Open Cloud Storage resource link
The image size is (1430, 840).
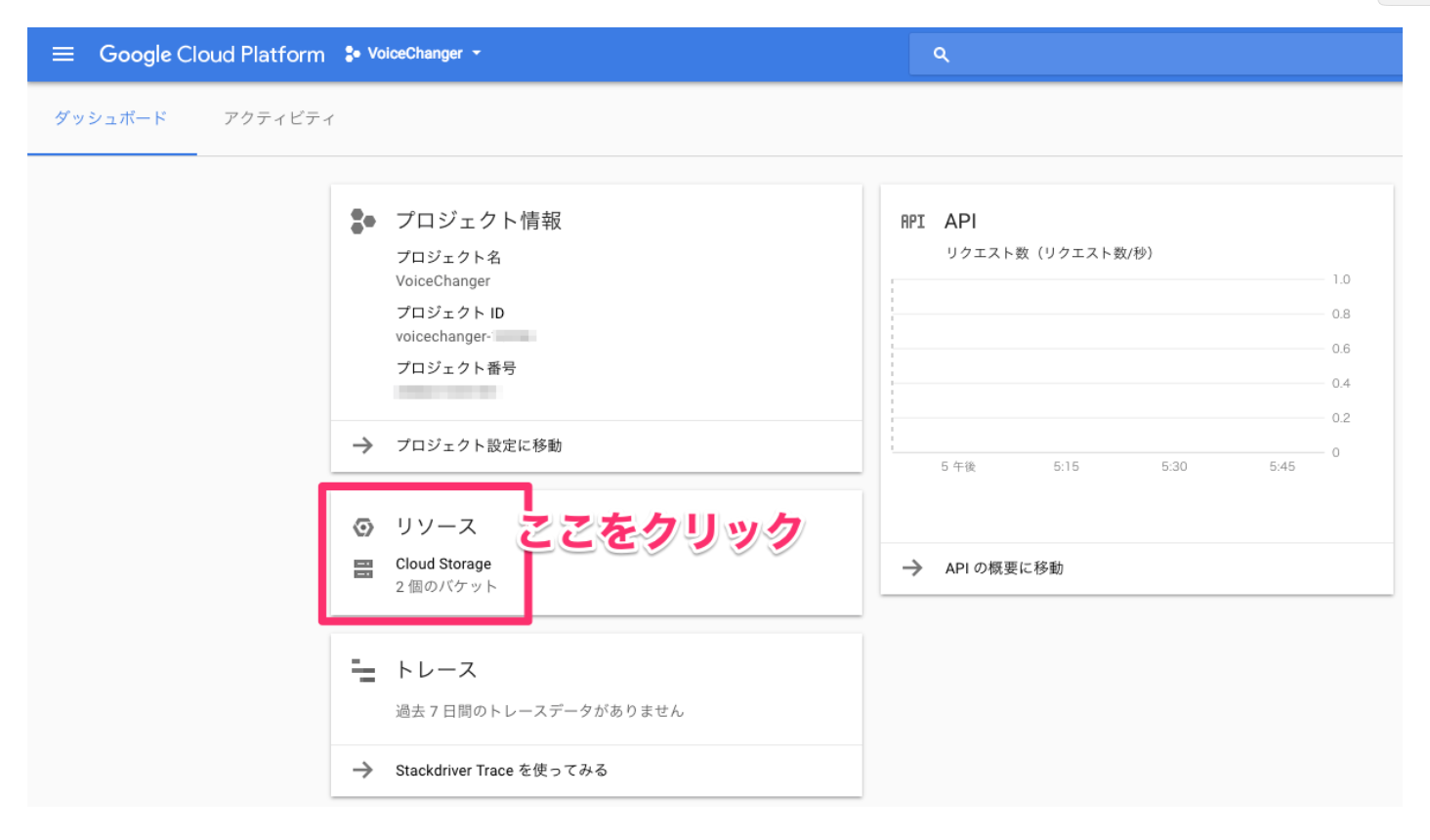443,564
